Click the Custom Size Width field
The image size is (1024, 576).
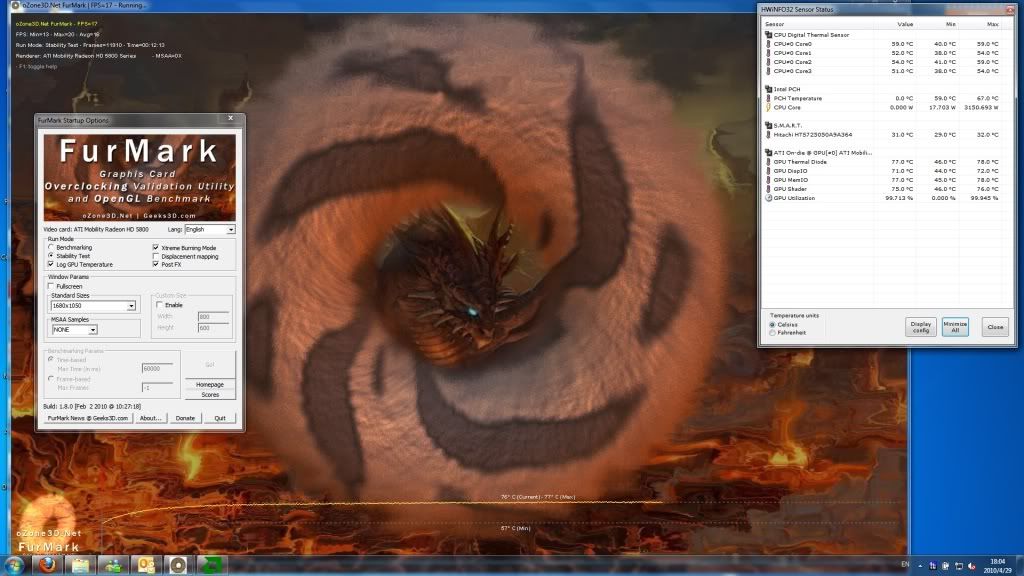(x=213, y=317)
